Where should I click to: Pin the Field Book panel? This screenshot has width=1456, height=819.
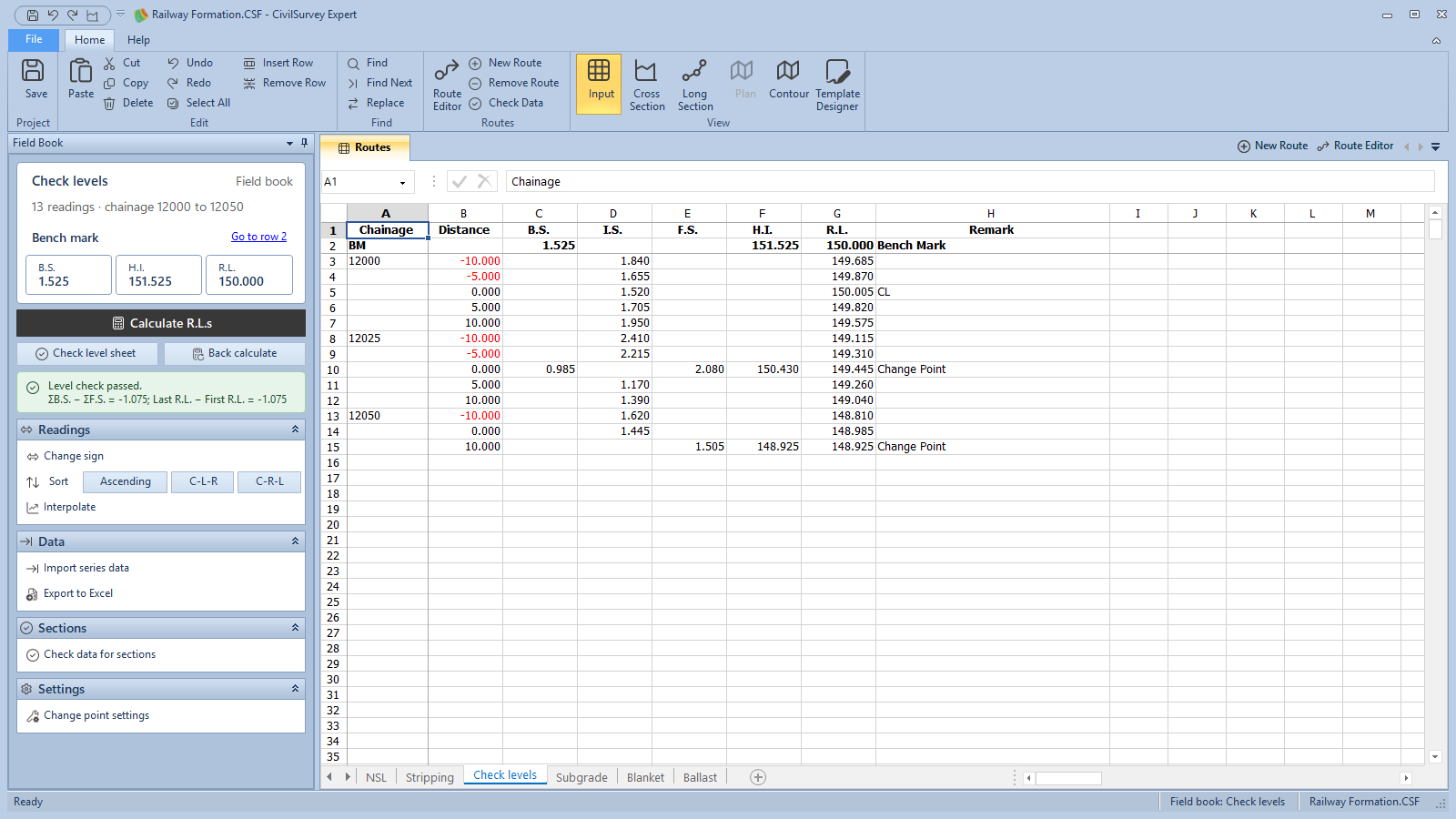305,143
